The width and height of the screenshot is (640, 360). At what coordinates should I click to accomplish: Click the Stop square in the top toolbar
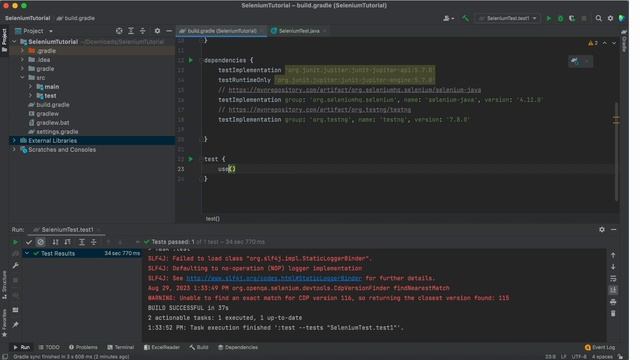coord(584,18)
